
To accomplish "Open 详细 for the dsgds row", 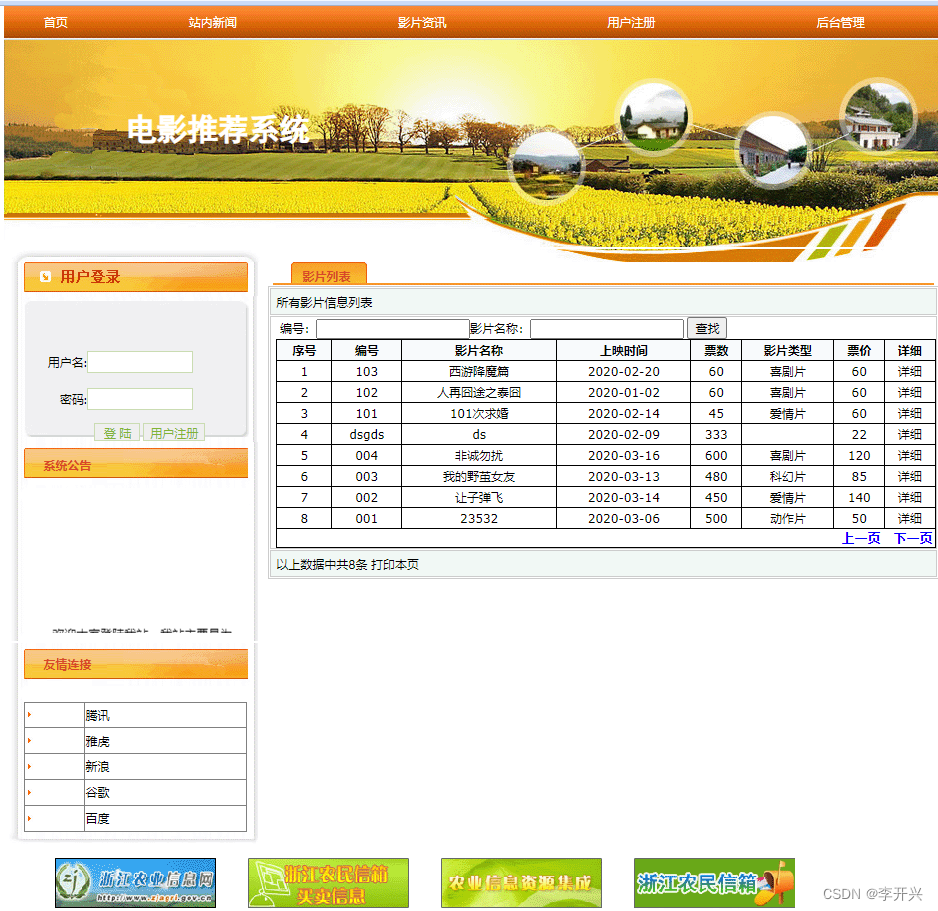I will tap(909, 434).
